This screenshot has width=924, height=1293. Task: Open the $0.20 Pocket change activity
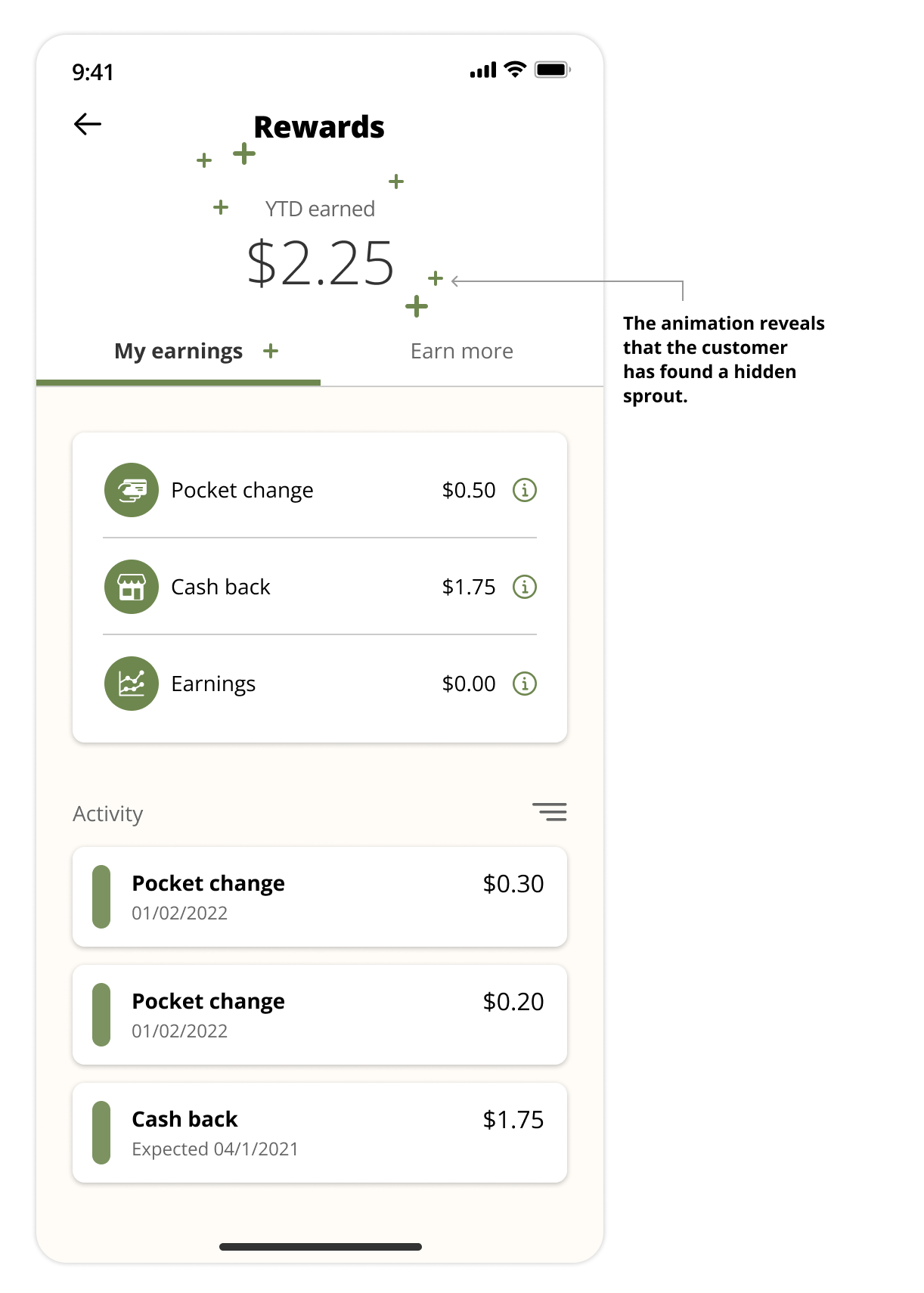[x=320, y=1015]
